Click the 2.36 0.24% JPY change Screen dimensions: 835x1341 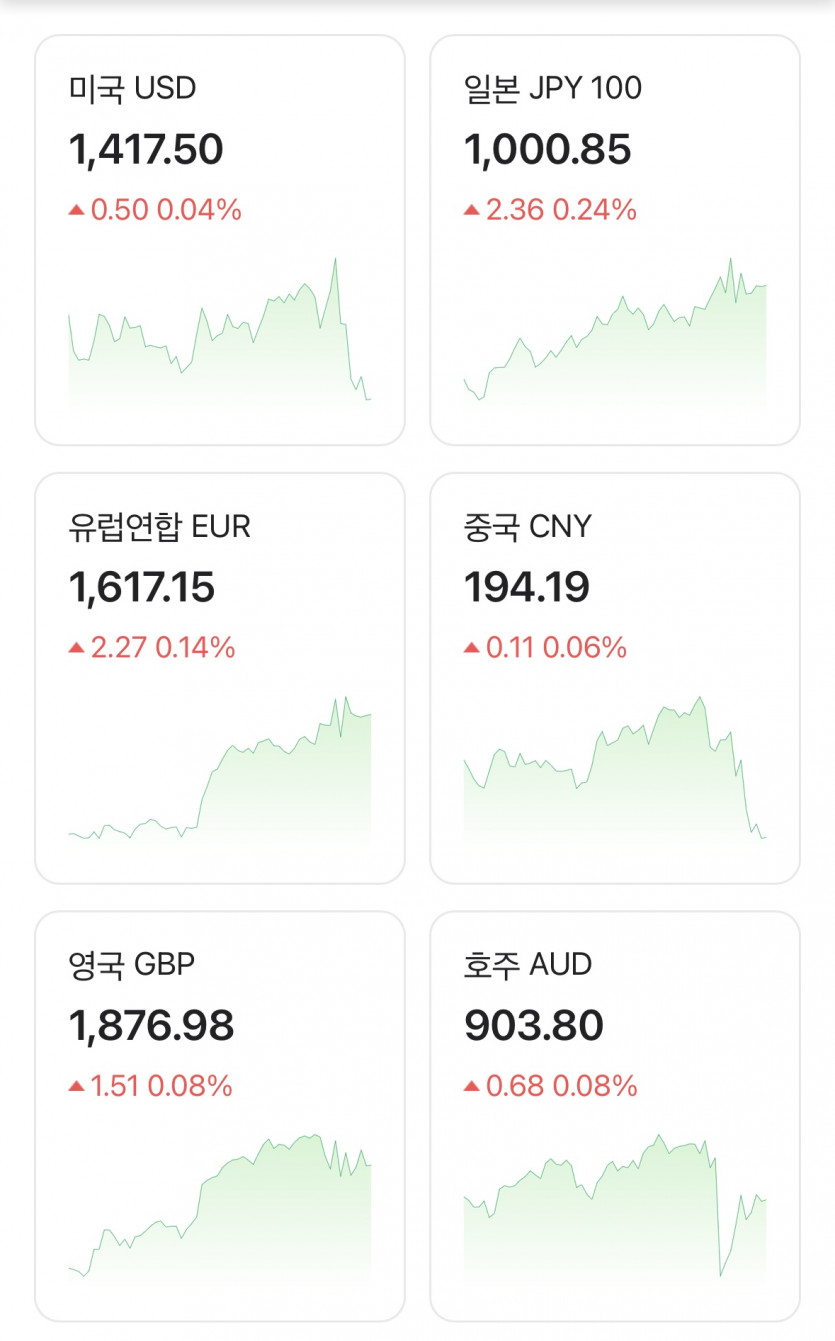561,210
